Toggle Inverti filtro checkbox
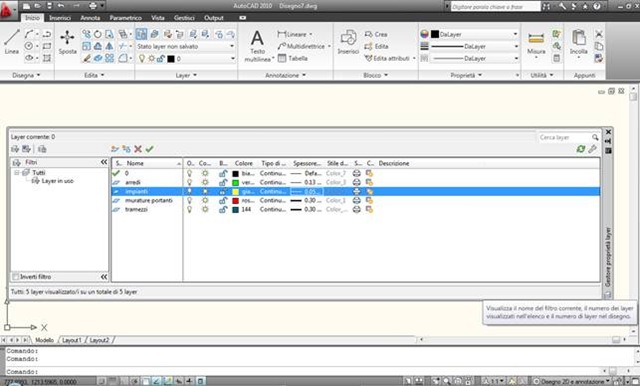 16,277
